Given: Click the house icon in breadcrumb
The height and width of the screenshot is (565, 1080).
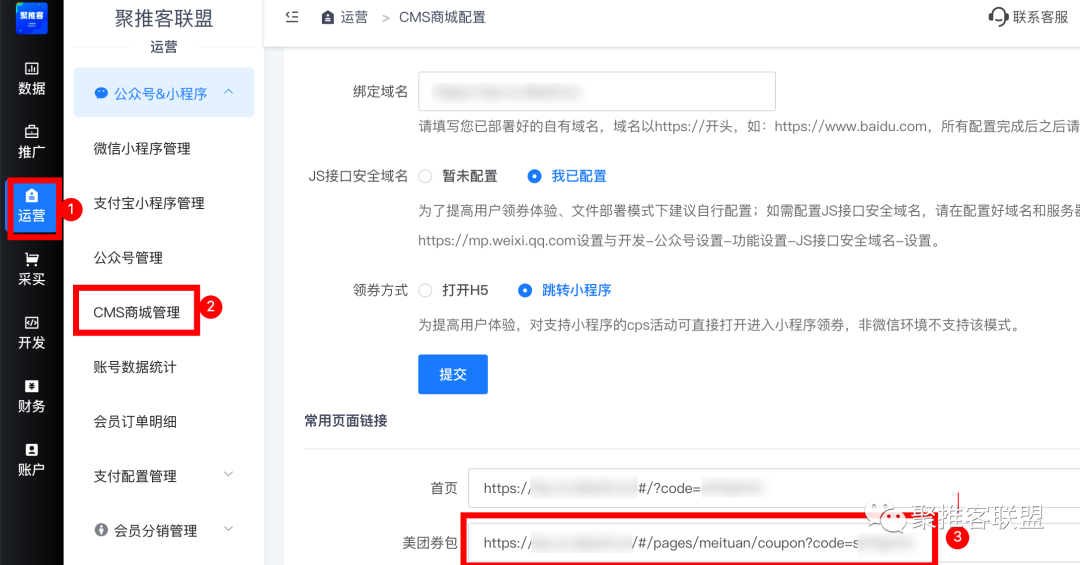Looking at the screenshot, I should [x=328, y=18].
